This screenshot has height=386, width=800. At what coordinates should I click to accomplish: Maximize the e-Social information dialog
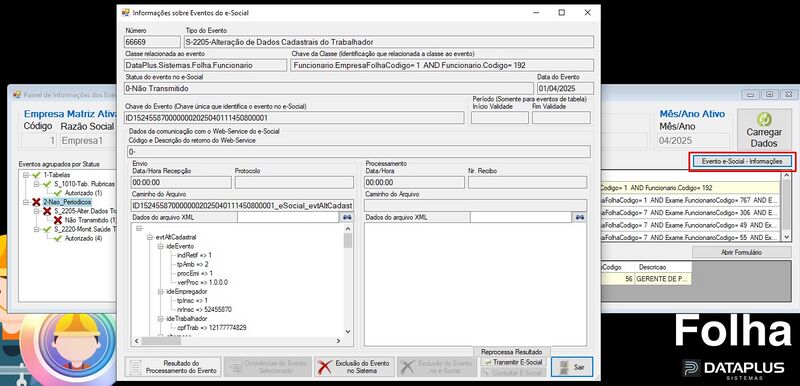tap(561, 12)
